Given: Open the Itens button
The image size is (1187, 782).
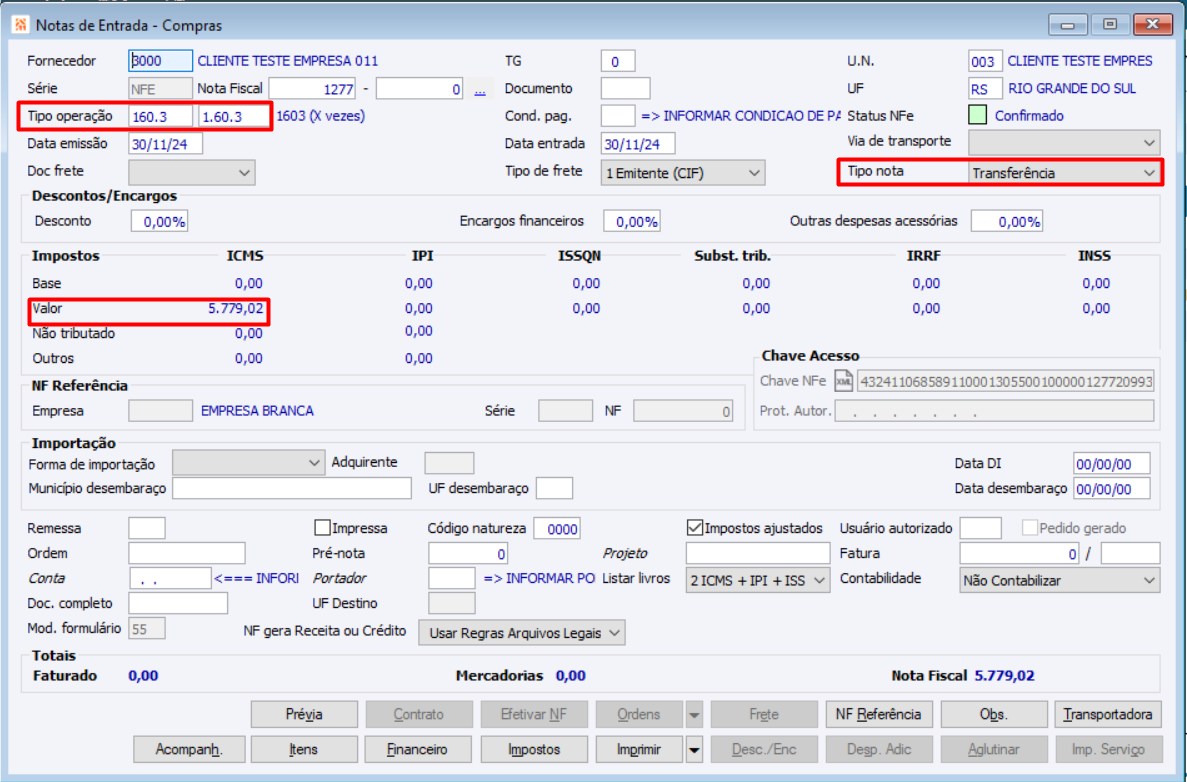Looking at the screenshot, I should click(x=304, y=749).
